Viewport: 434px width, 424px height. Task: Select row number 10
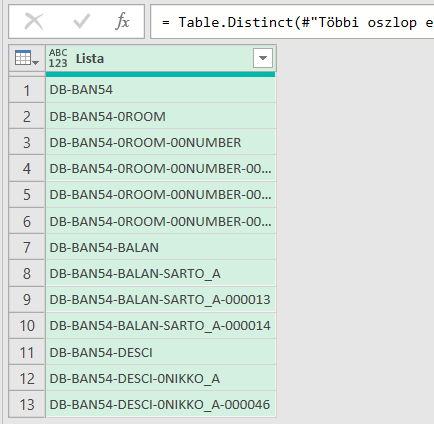tap(27, 326)
